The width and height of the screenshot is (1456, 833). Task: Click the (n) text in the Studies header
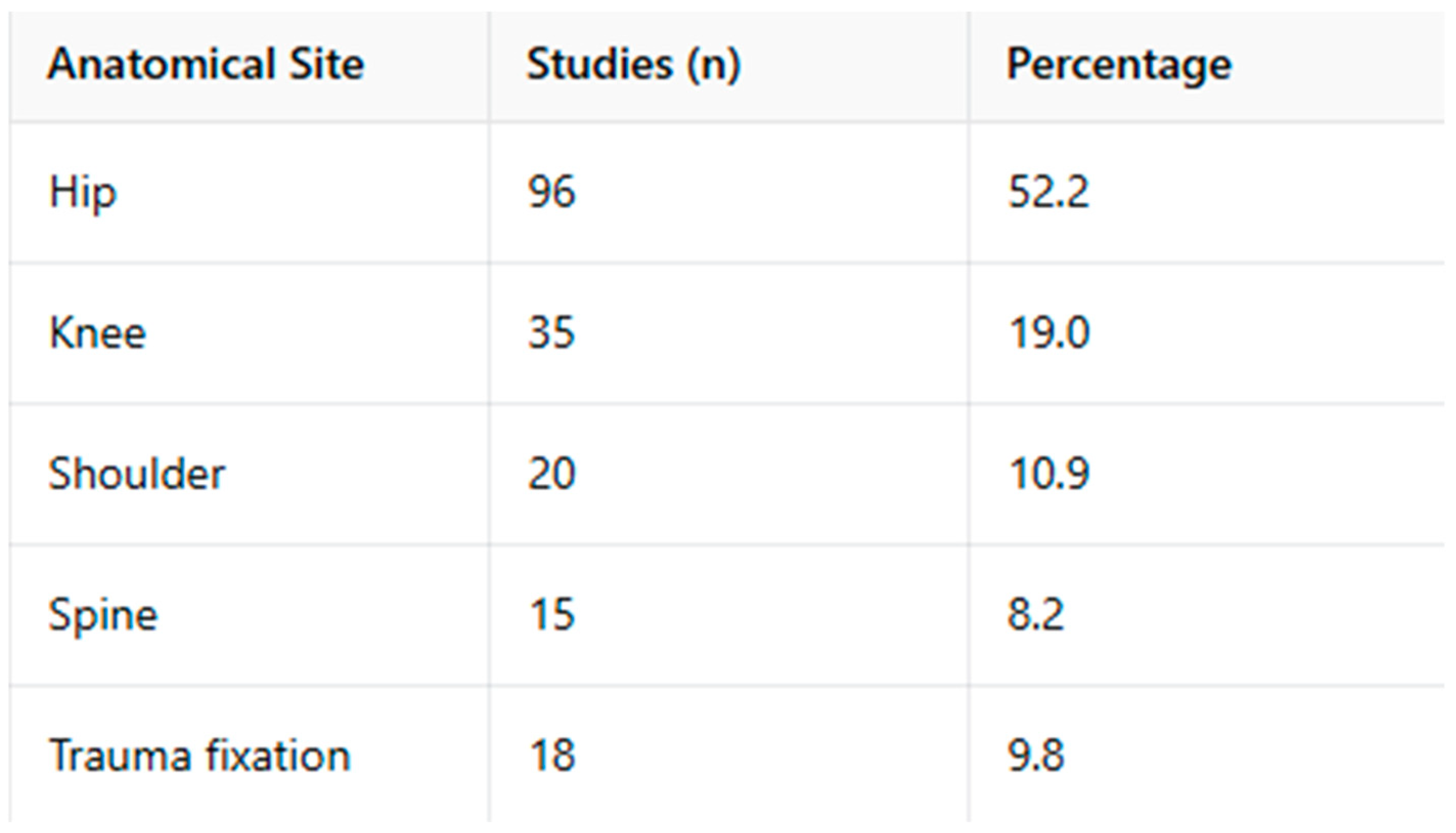[714, 64]
